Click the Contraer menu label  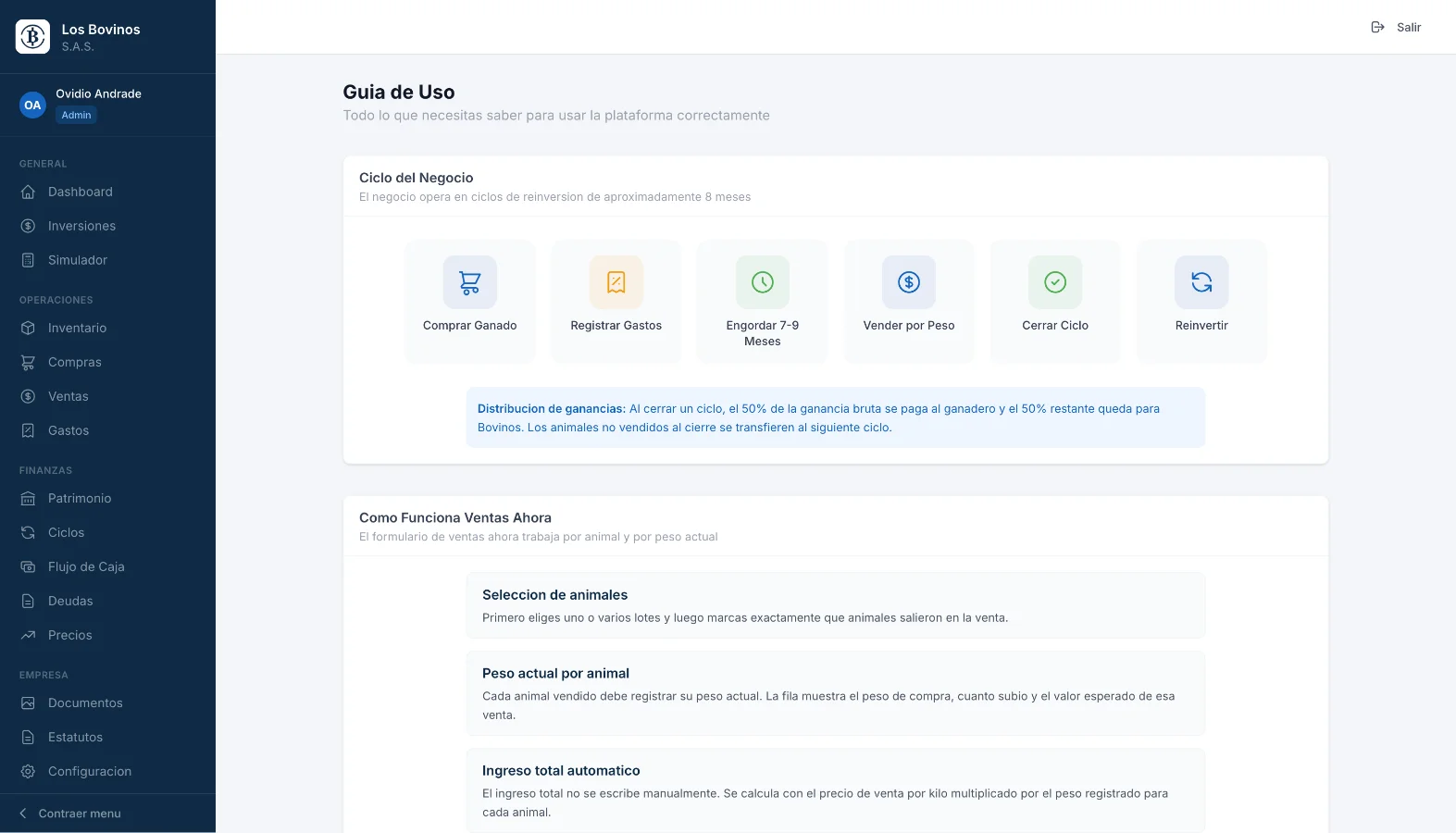(80, 814)
